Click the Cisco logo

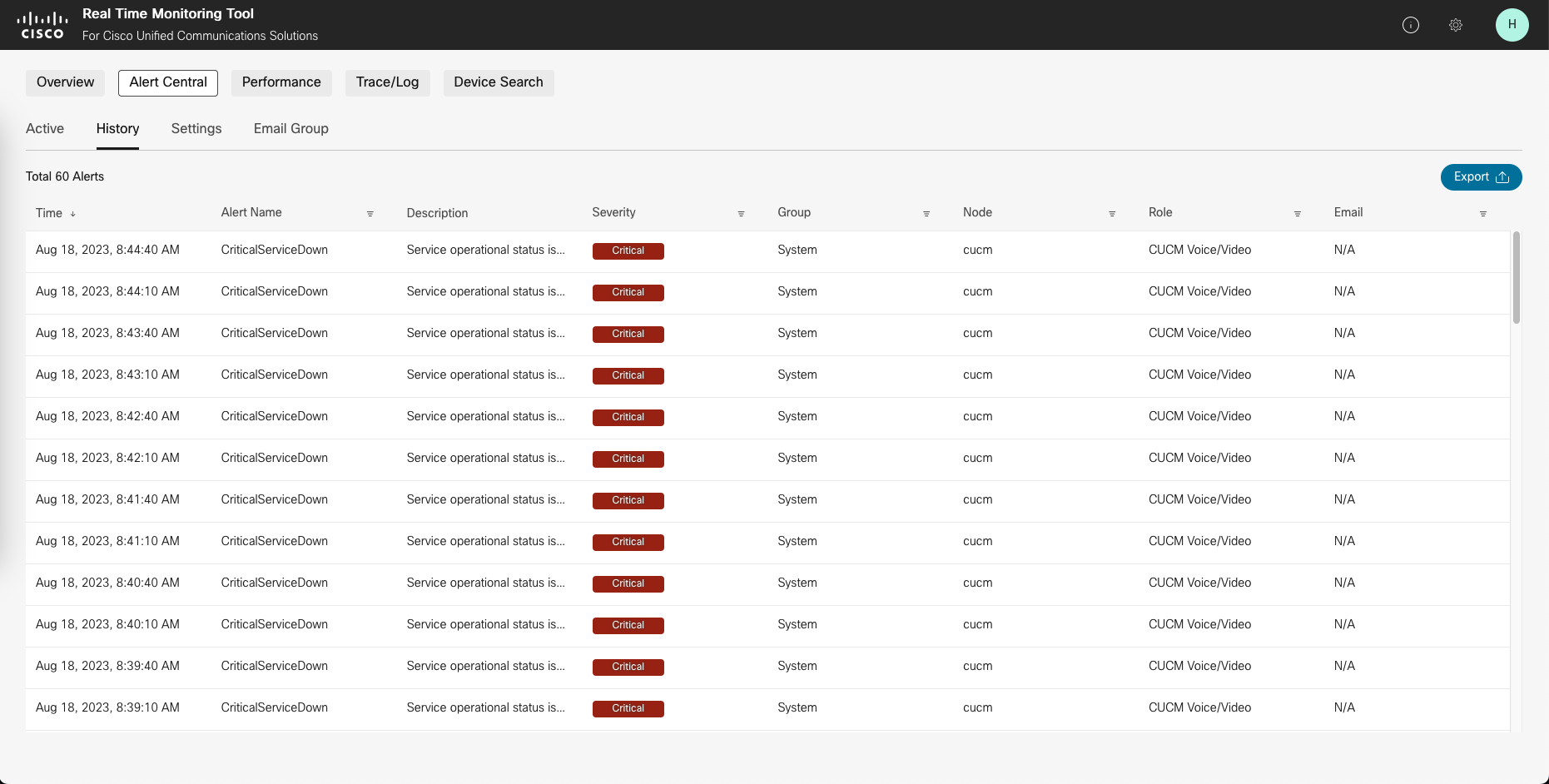(x=42, y=25)
